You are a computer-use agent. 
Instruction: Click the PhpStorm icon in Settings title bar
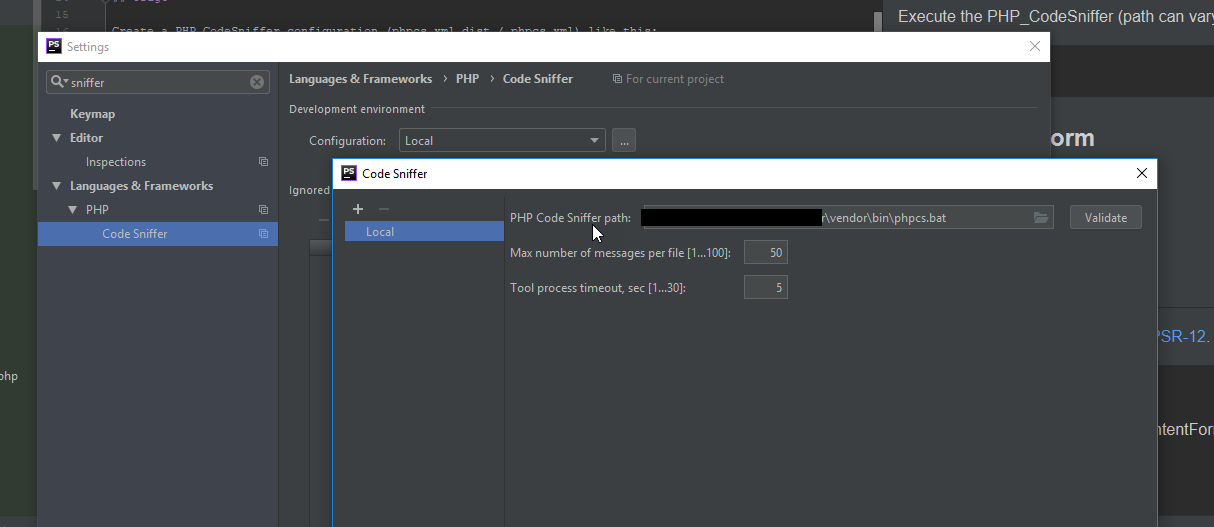click(54, 46)
